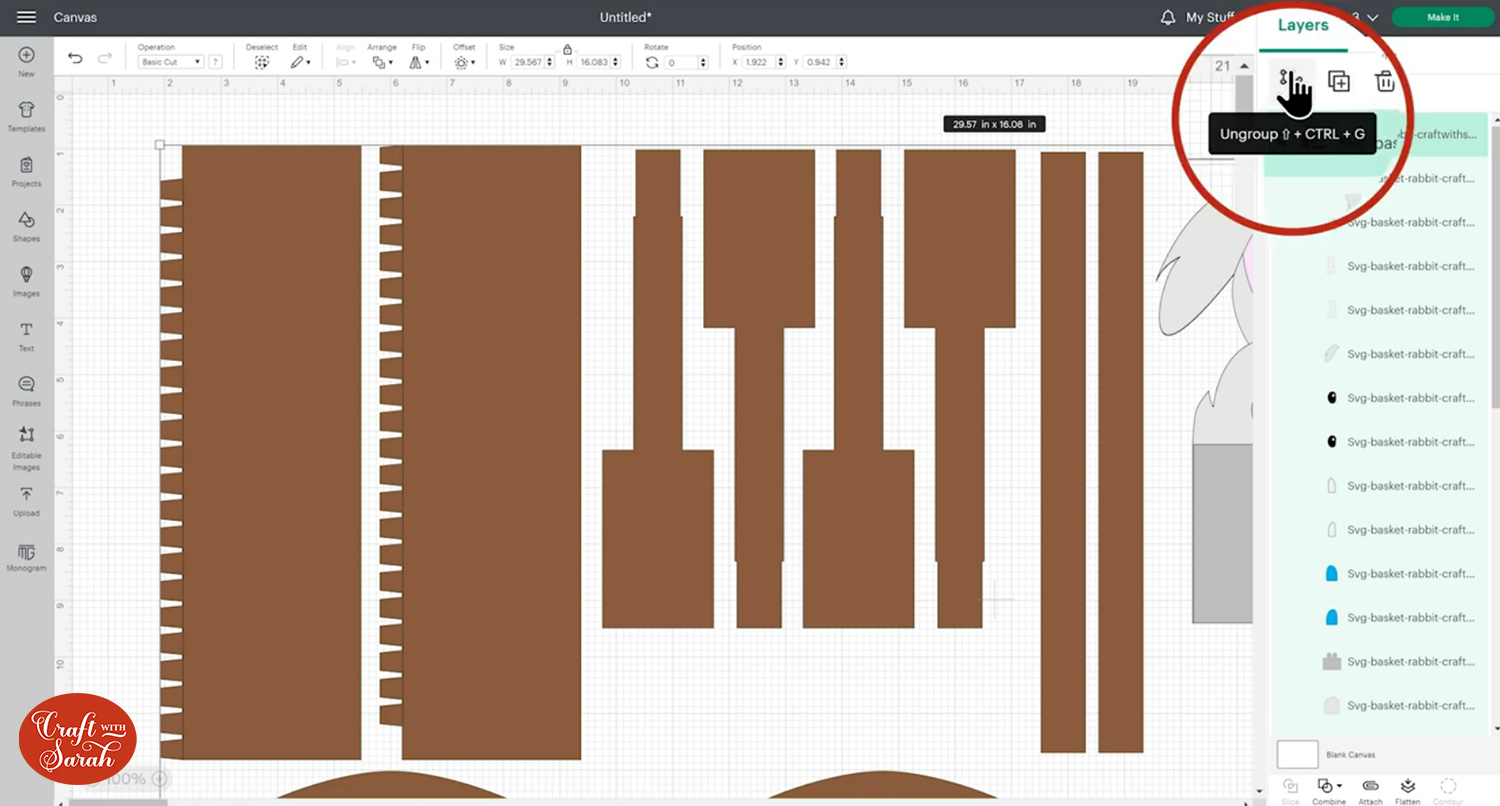Click the Undo arrow

(75, 59)
